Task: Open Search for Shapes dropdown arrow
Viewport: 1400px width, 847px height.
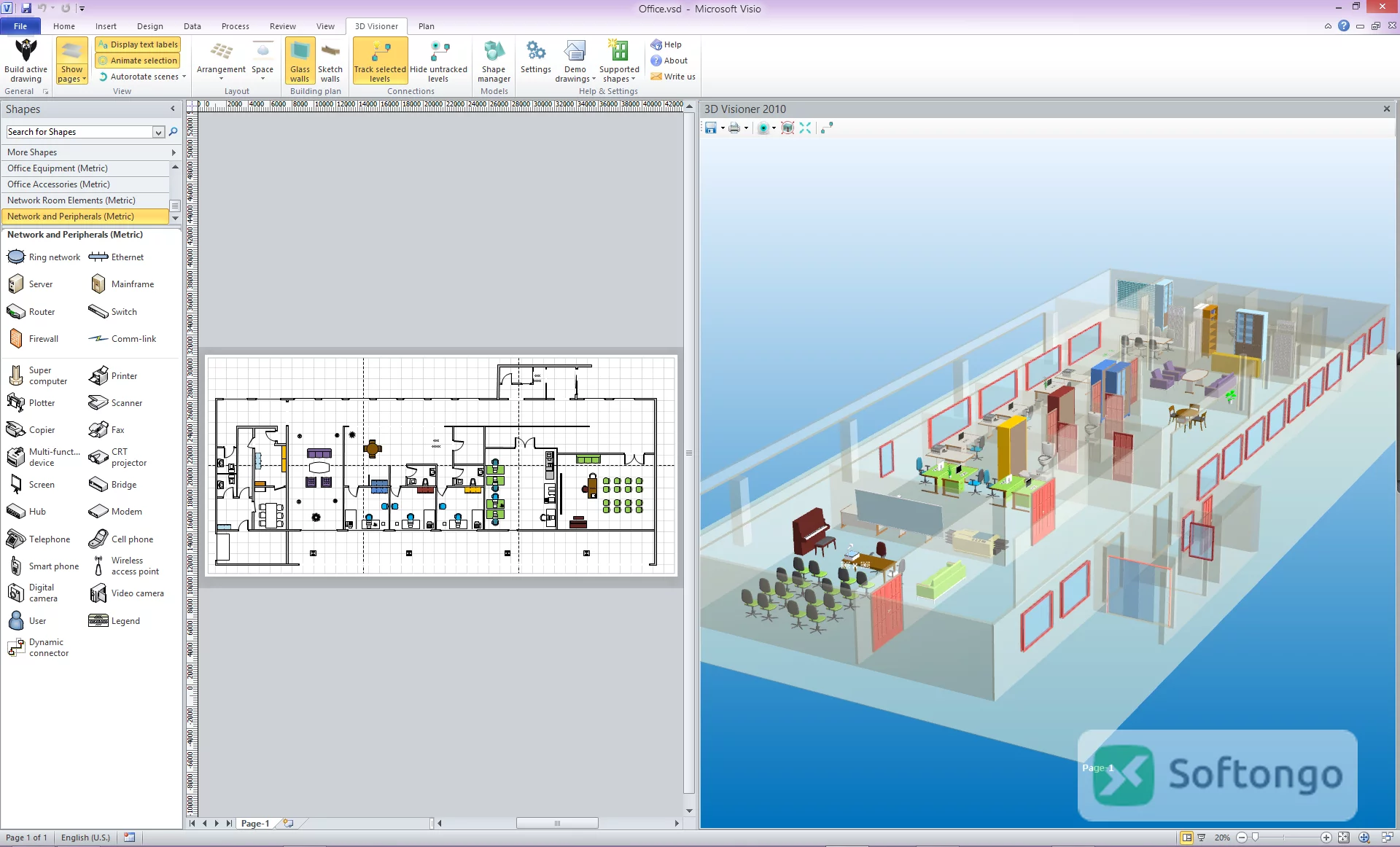Action: click(158, 132)
